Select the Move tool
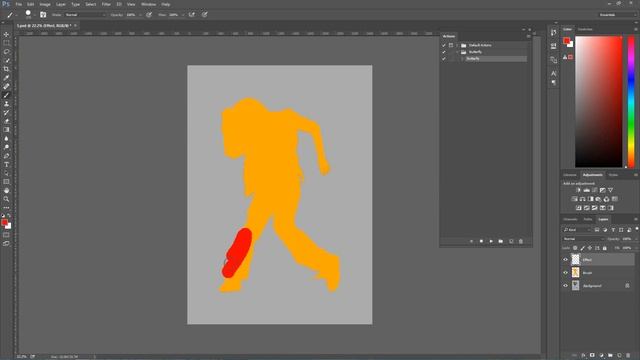Viewport: 640px width, 360px height. pos(6,34)
